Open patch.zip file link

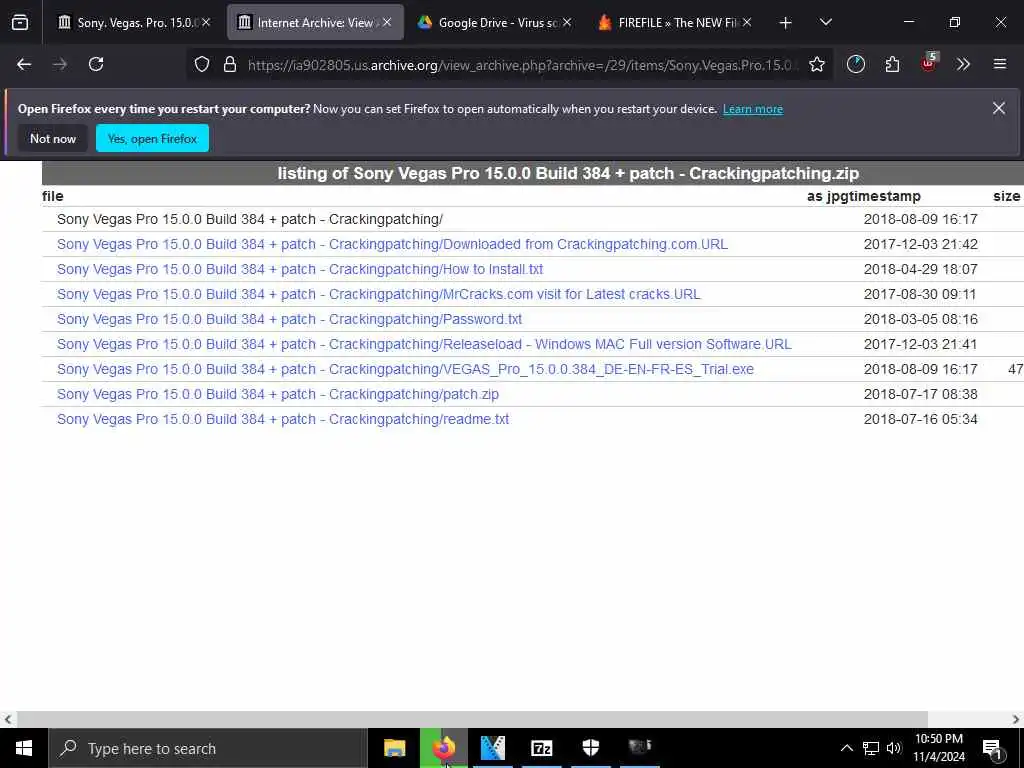point(278,394)
